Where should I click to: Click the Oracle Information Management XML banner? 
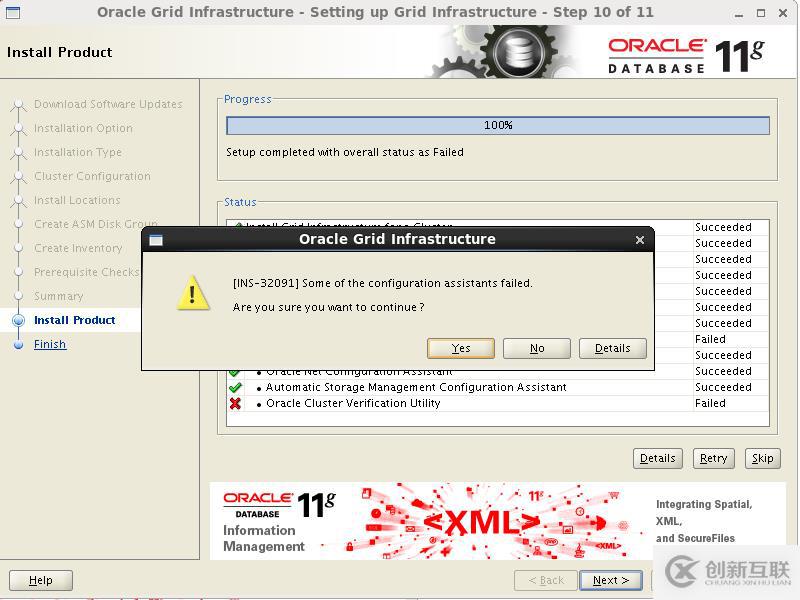pyautogui.click(x=497, y=521)
